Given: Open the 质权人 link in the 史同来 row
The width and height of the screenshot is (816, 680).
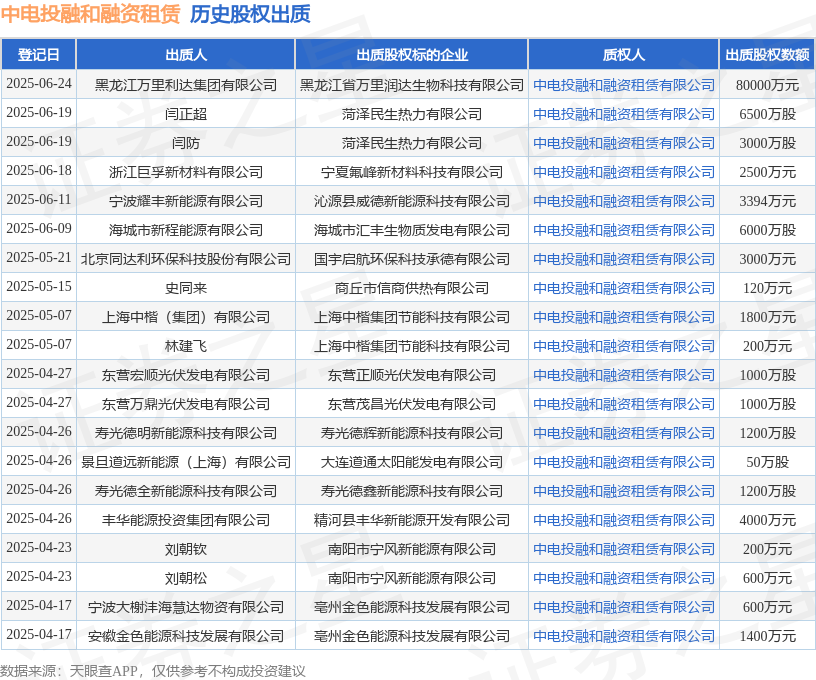Looking at the screenshot, I should coord(623,288).
